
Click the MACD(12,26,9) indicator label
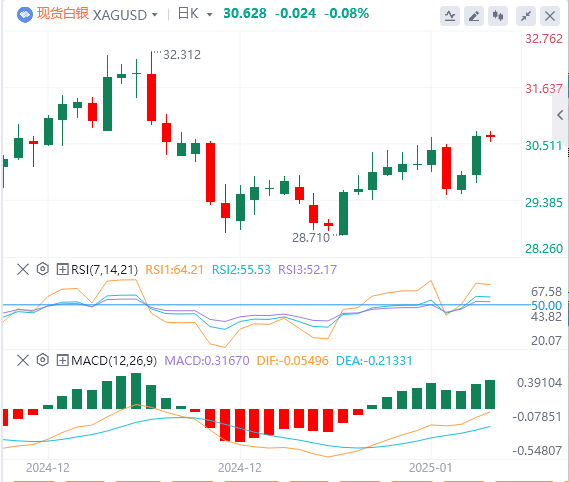pyautogui.click(x=114, y=361)
